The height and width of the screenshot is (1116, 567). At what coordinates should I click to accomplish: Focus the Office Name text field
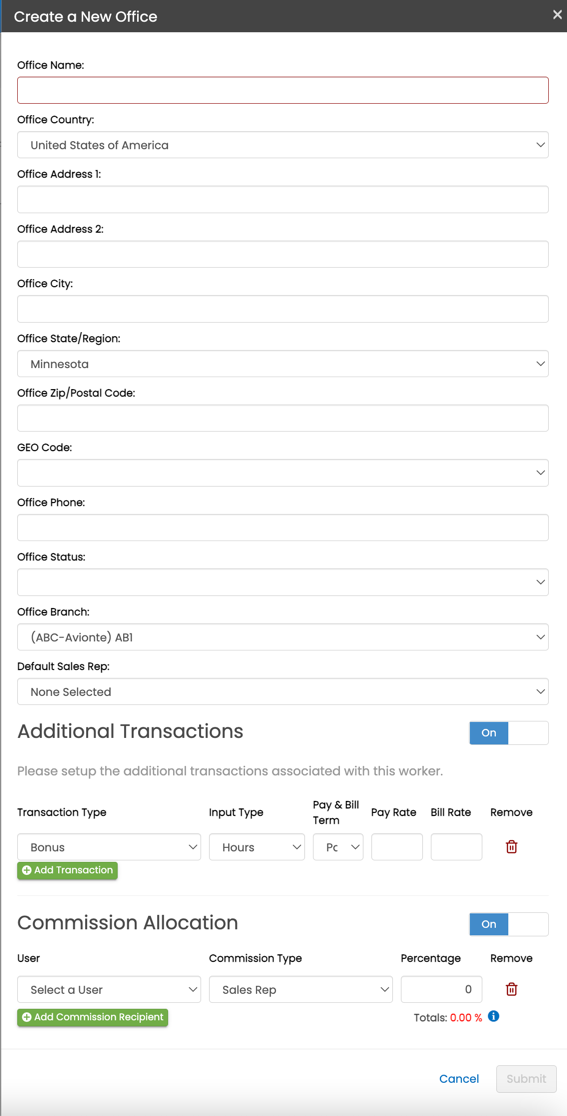click(x=282, y=90)
